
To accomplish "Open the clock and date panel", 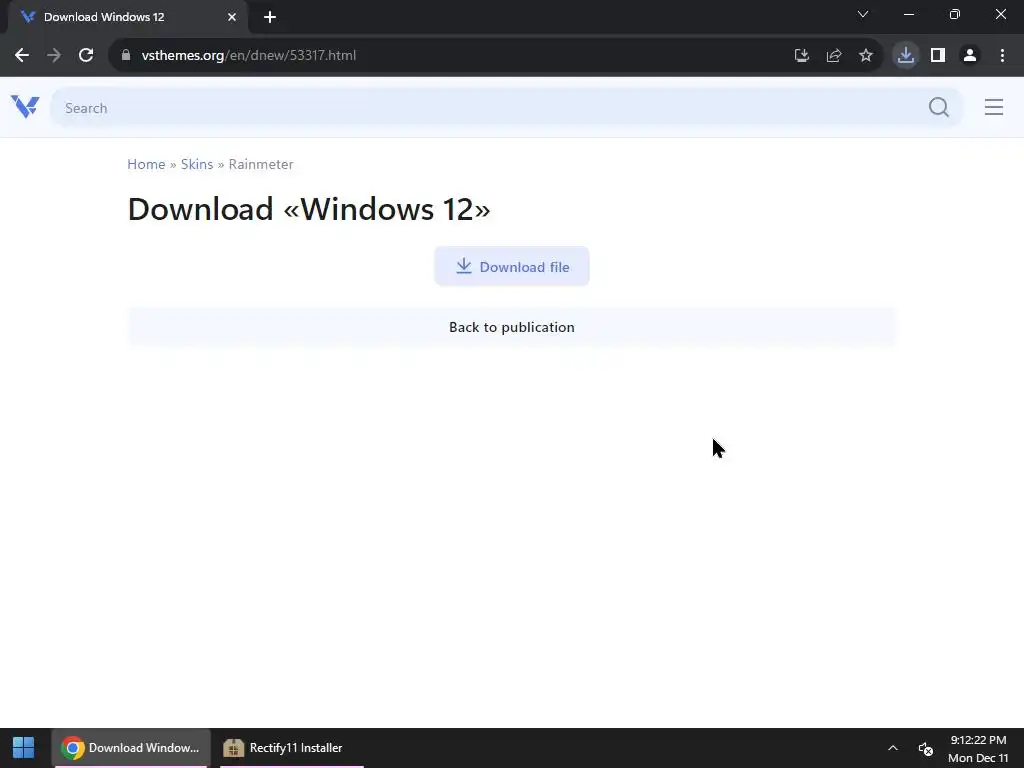I will 978,748.
